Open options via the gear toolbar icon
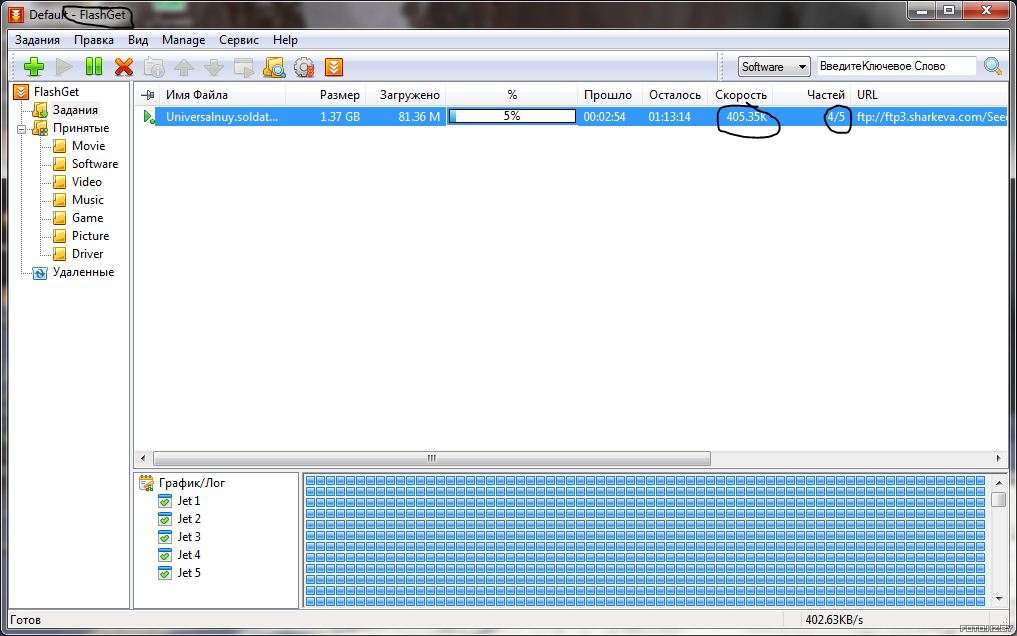The height and width of the screenshot is (636, 1017). [x=304, y=67]
